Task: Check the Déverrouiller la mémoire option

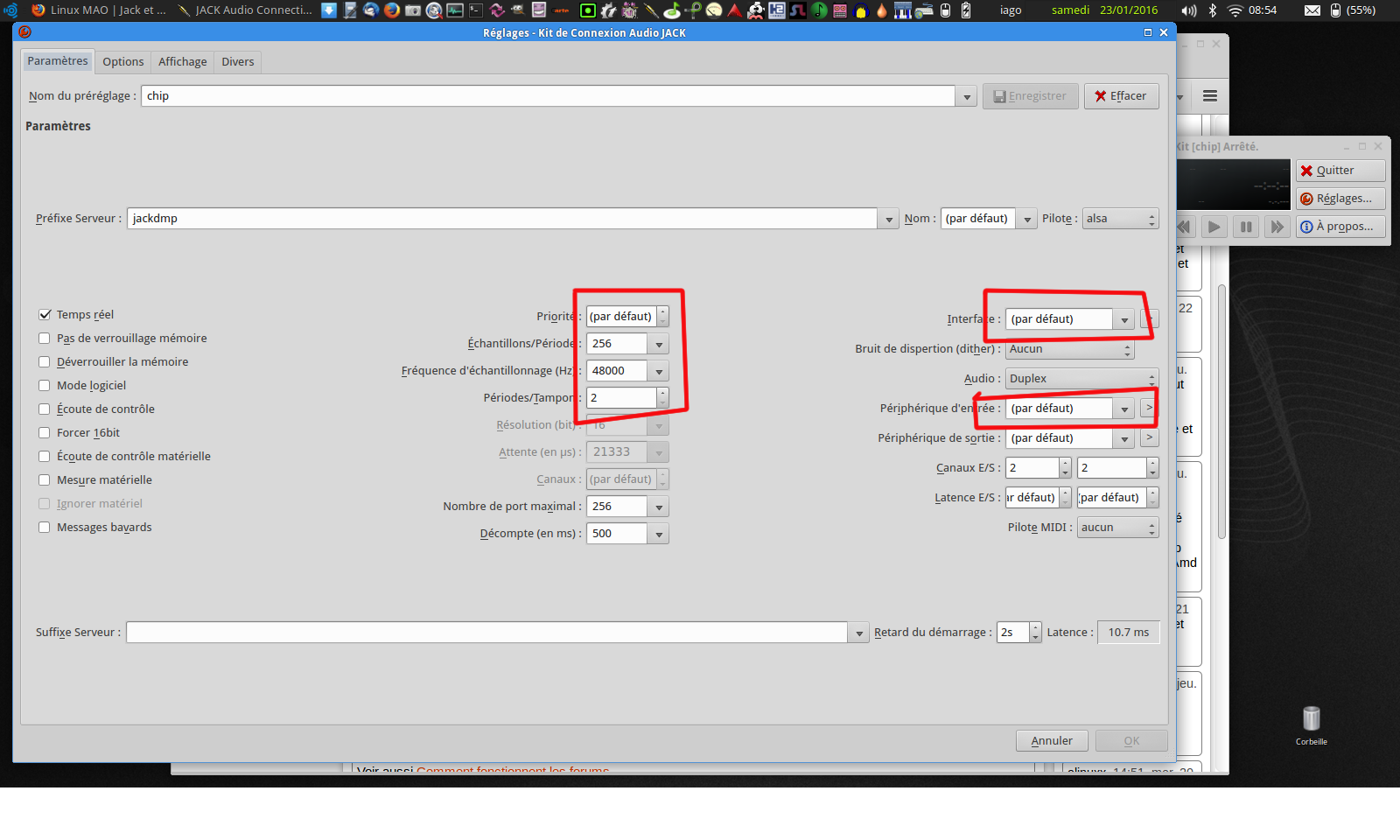Action: (x=45, y=361)
